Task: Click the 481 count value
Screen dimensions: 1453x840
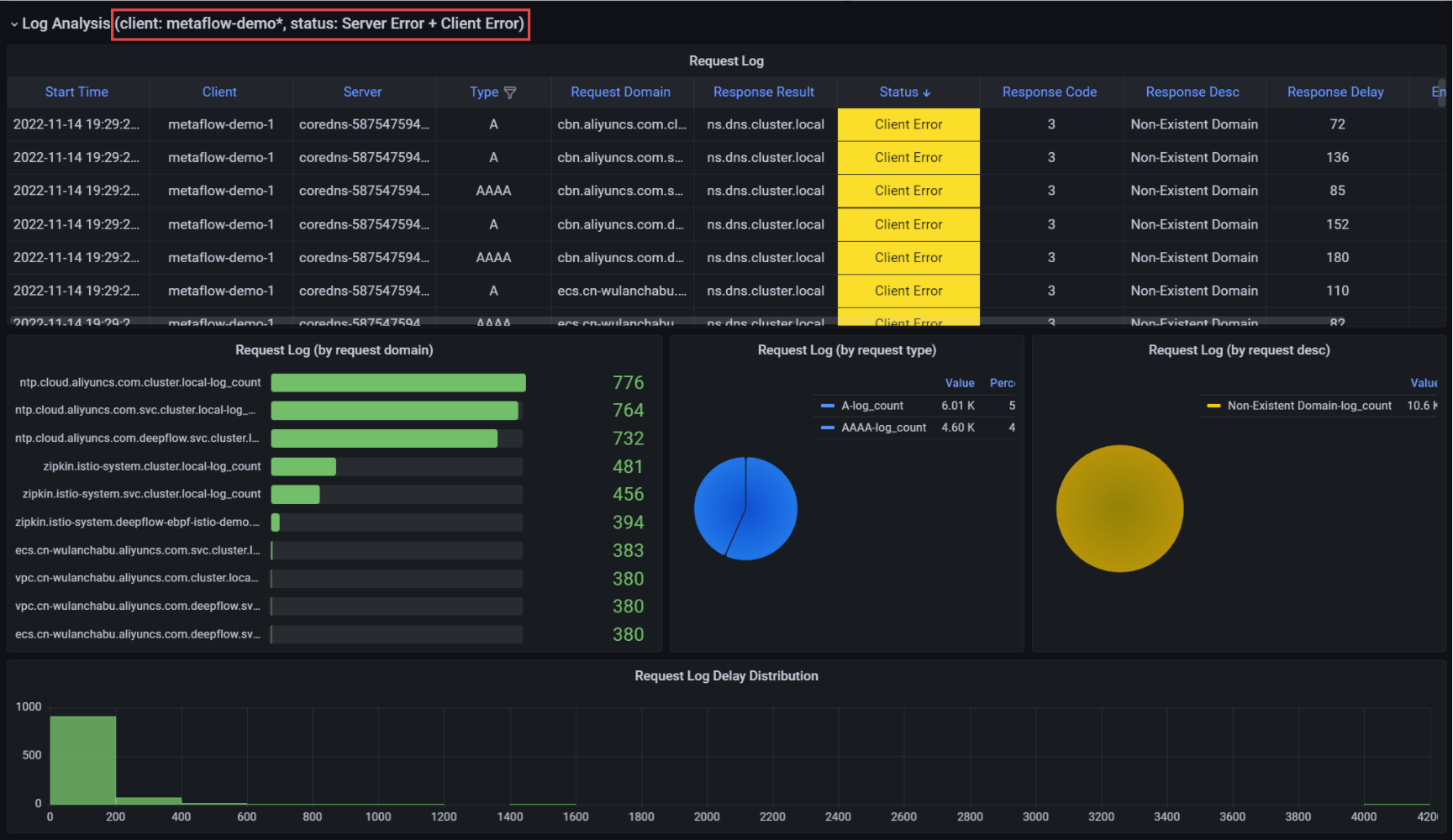Action: point(628,467)
